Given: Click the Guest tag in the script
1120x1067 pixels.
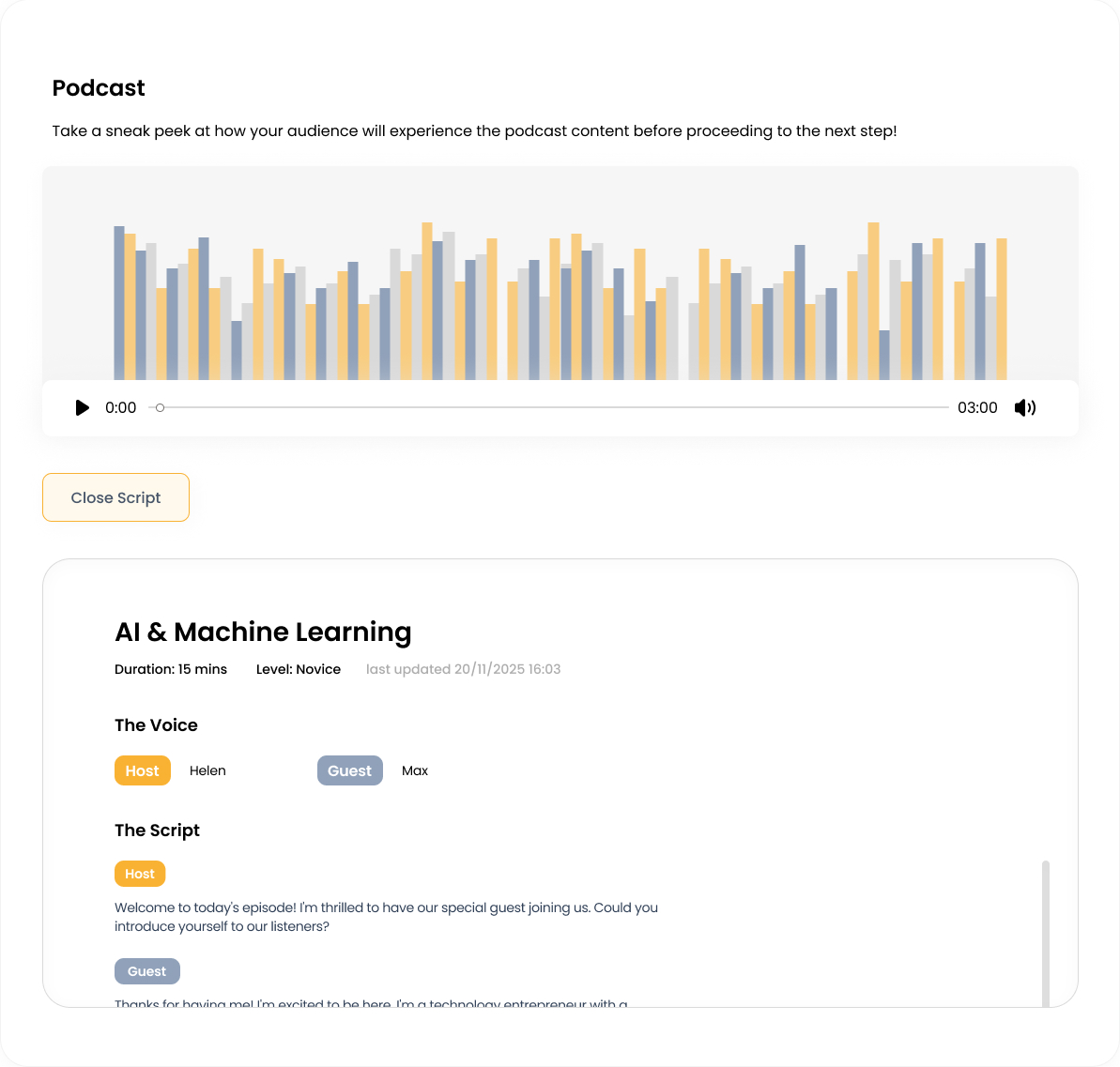Looking at the screenshot, I should pyautogui.click(x=147, y=971).
